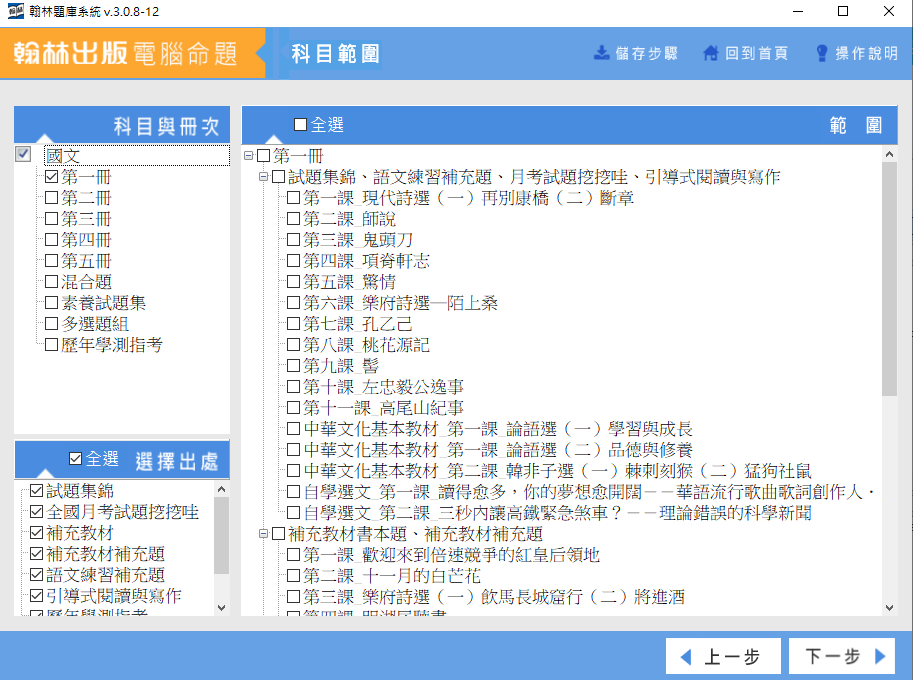Collapse 補充教材書本題 group node

[264, 534]
